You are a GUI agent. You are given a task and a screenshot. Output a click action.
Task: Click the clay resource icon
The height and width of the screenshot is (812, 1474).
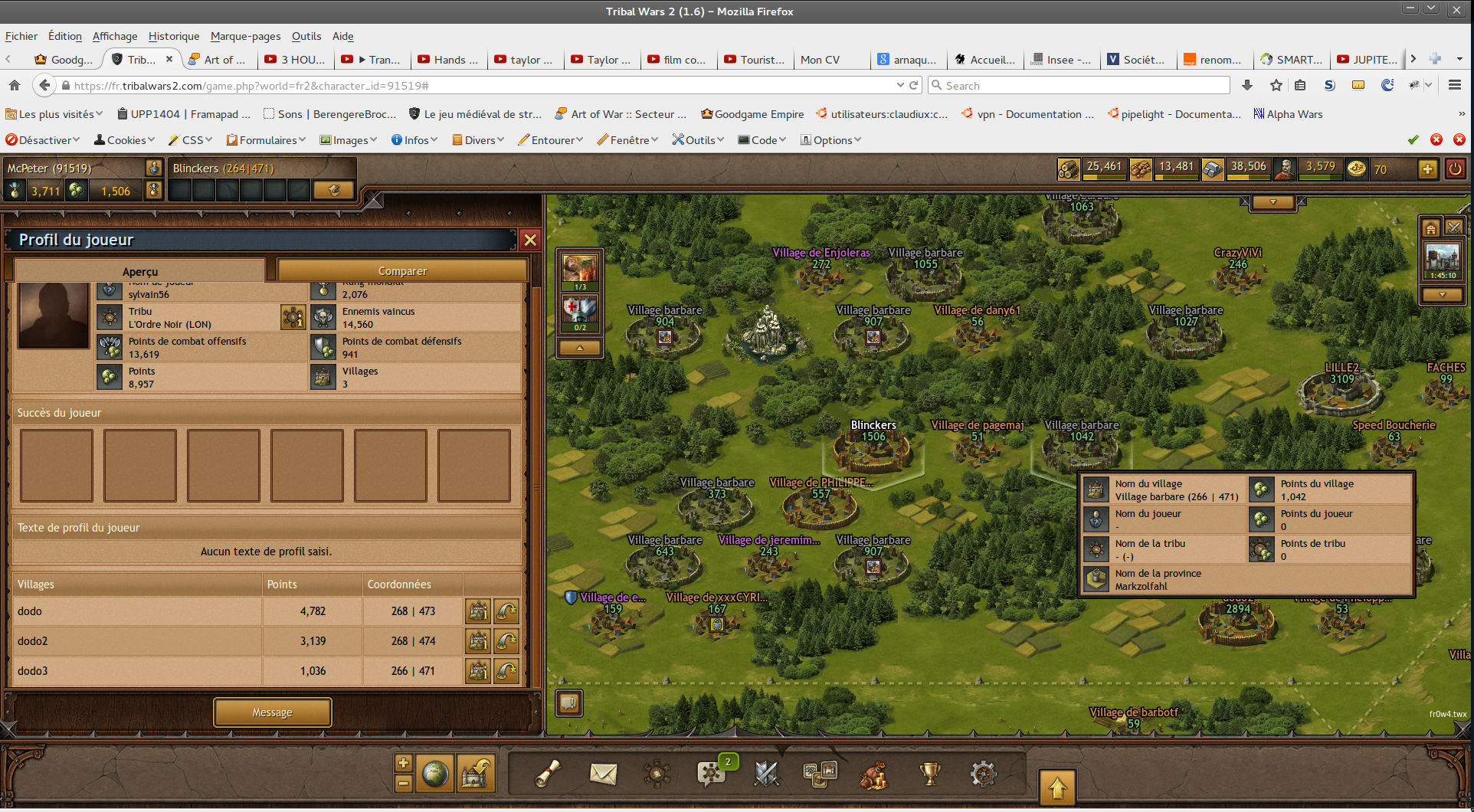pyautogui.click(x=1141, y=169)
